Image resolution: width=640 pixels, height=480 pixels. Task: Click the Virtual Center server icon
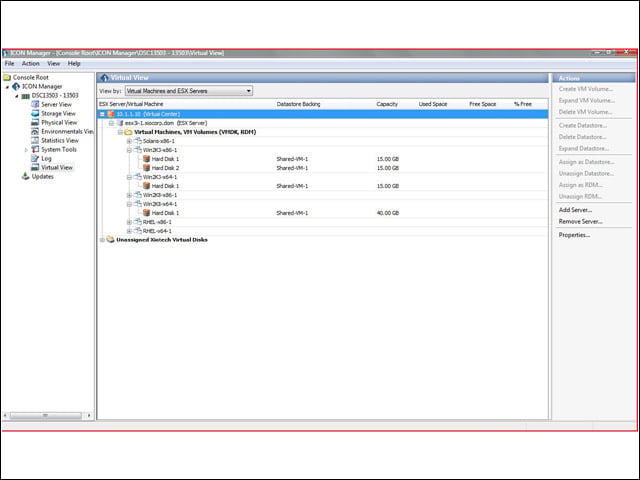click(111, 114)
